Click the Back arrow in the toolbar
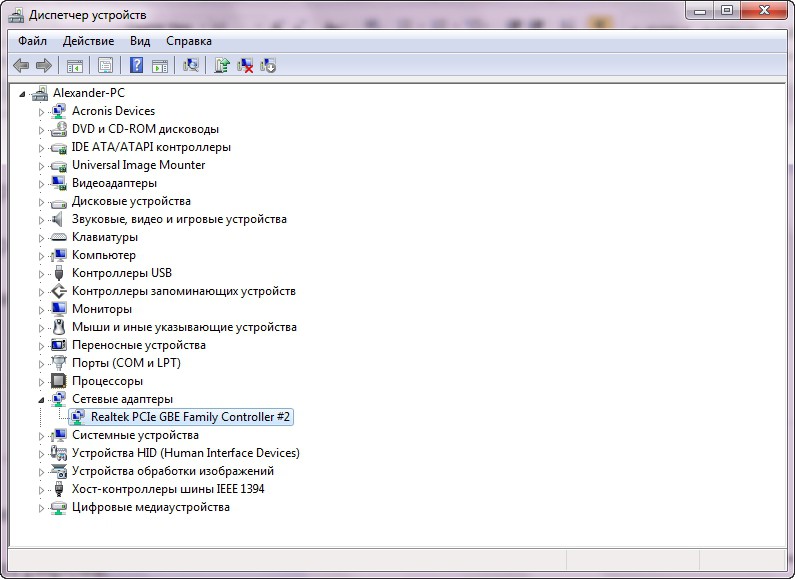This screenshot has width=795, height=579. pyautogui.click(x=21, y=66)
